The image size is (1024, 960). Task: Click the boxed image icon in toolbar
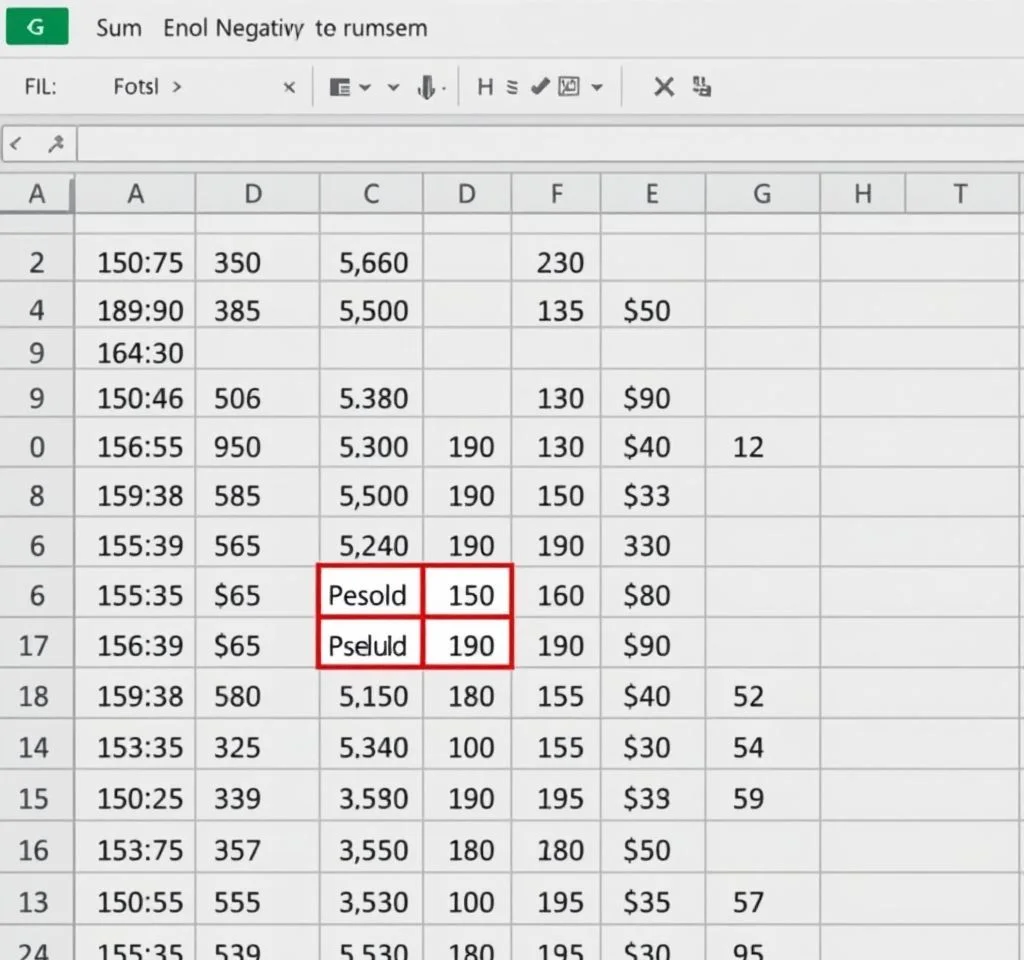569,88
